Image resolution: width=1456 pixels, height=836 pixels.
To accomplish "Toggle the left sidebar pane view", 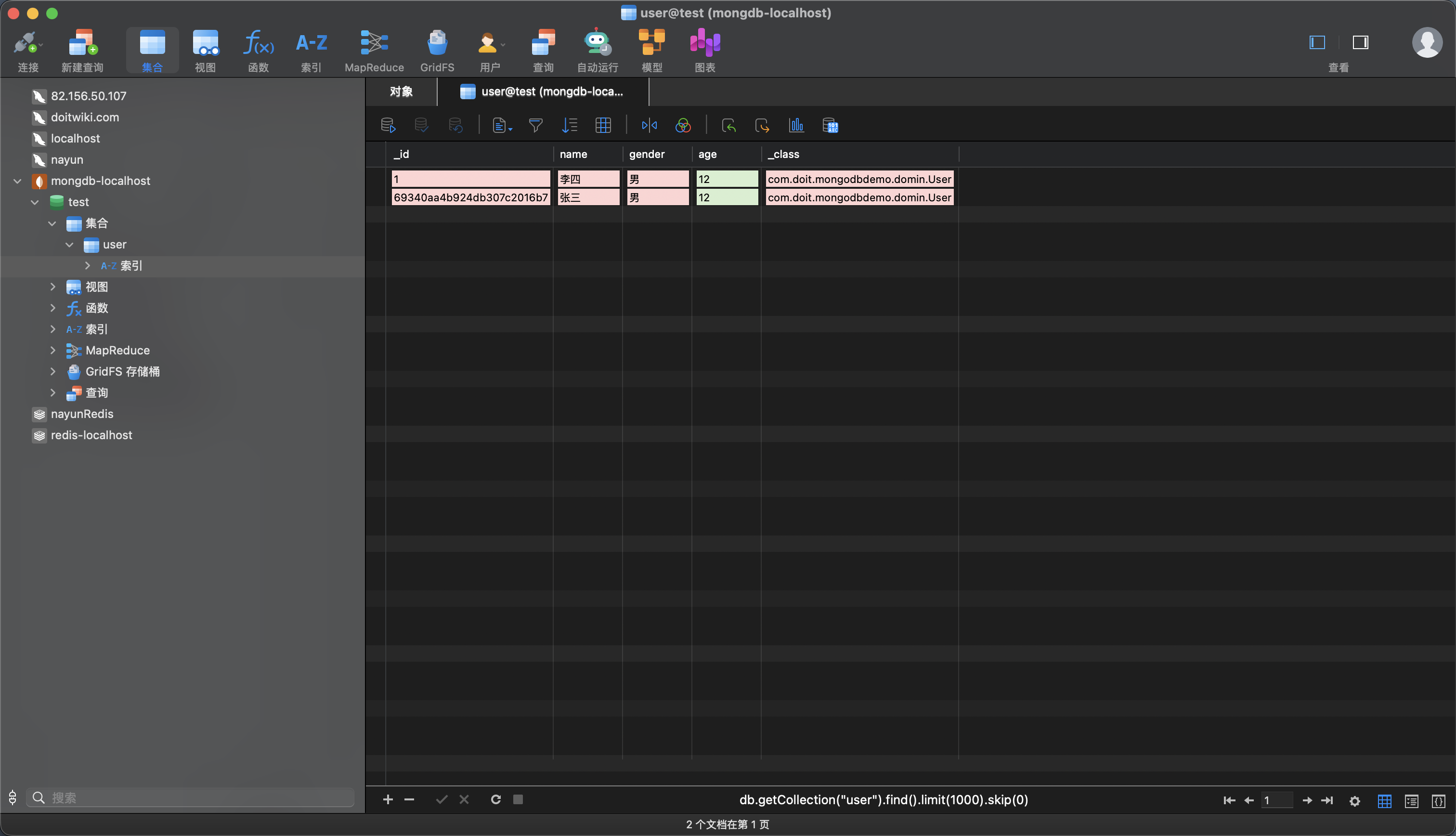I will click(1317, 42).
